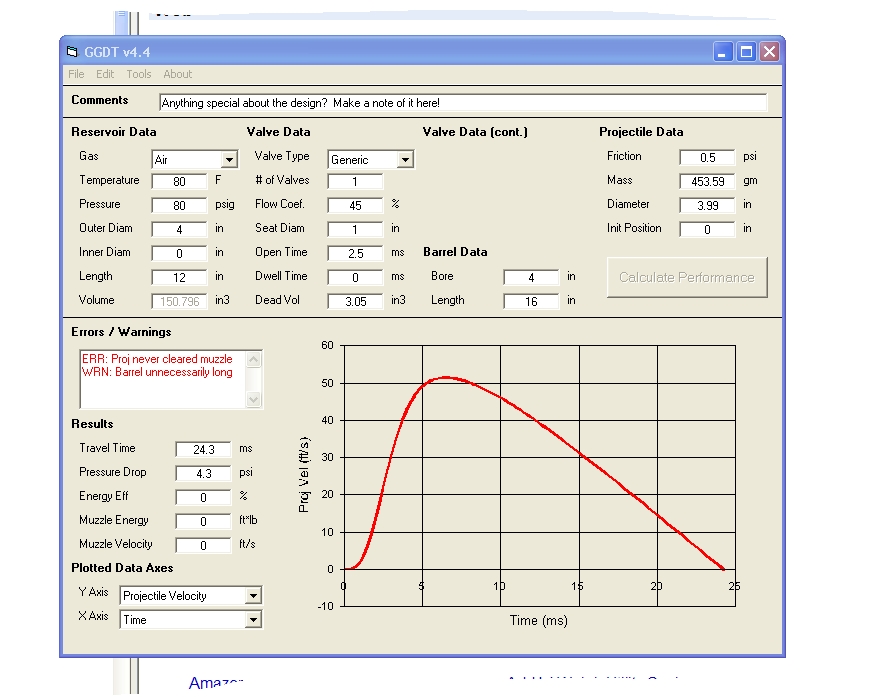Click the Barrel Length input field
Image resolution: width=869 pixels, height=697 pixels.
tap(530, 301)
